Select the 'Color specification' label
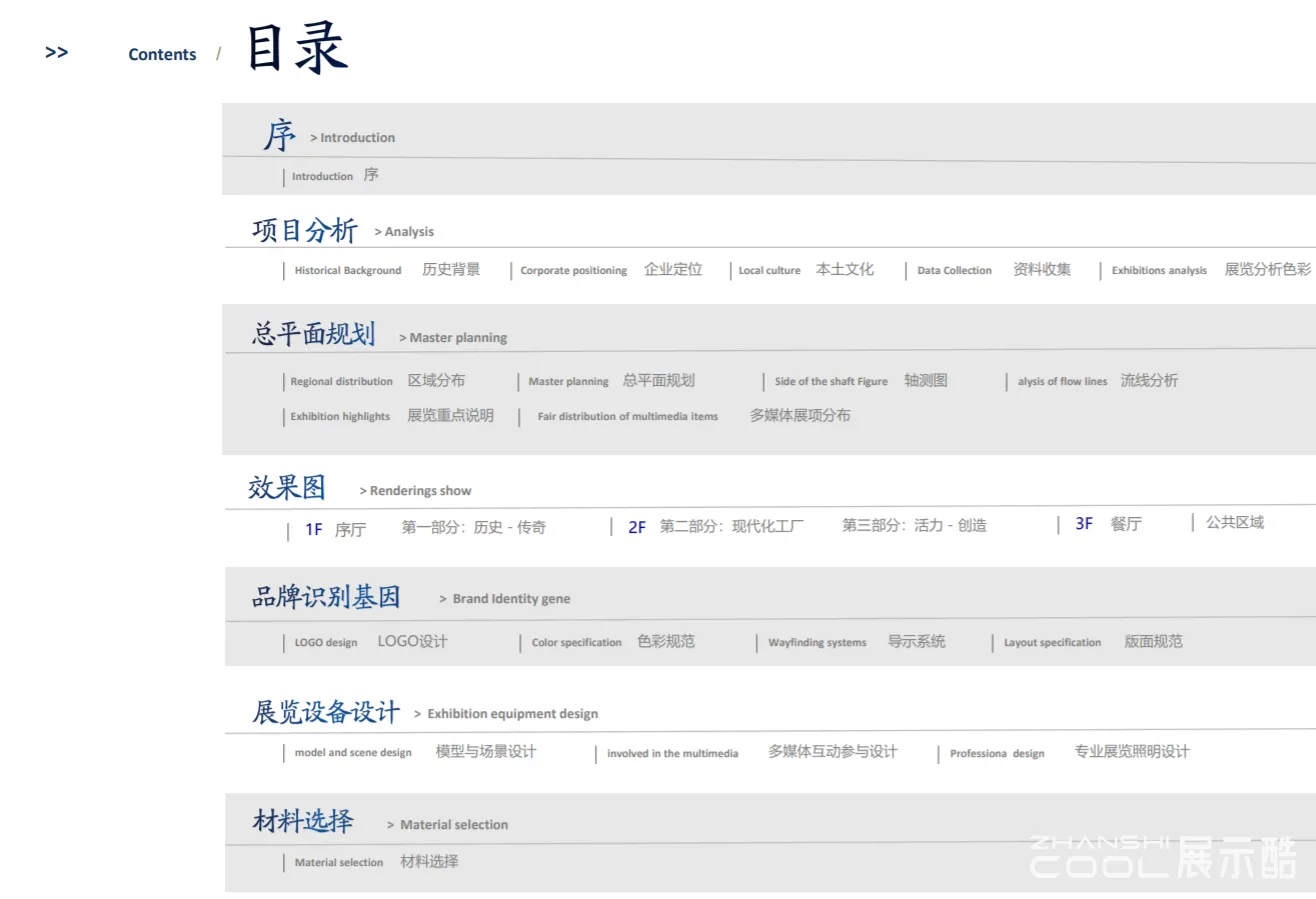Screen dimensions: 1316x899 point(577,643)
